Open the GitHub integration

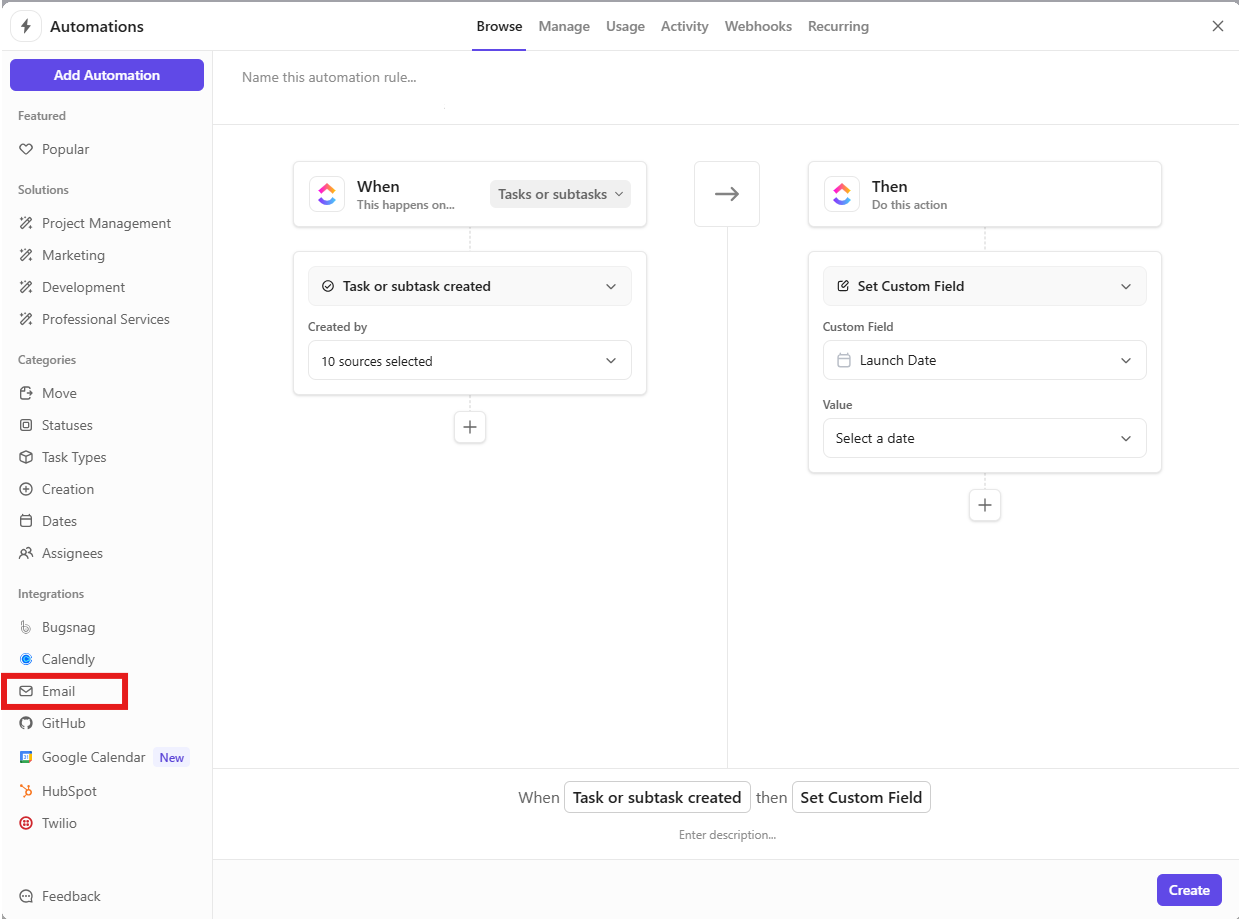click(63, 723)
